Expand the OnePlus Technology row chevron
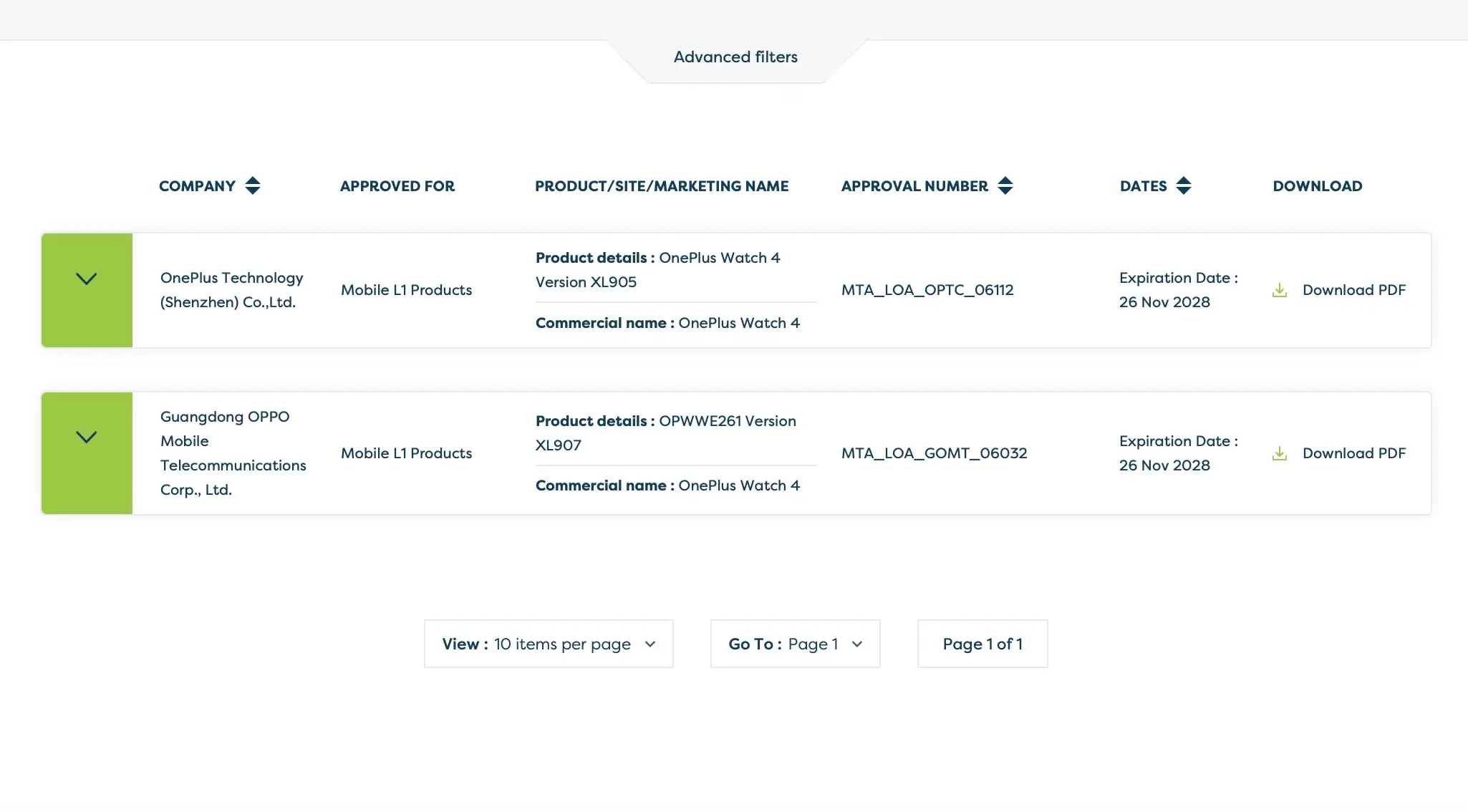This screenshot has height=812, width=1468. pyautogui.click(x=87, y=279)
